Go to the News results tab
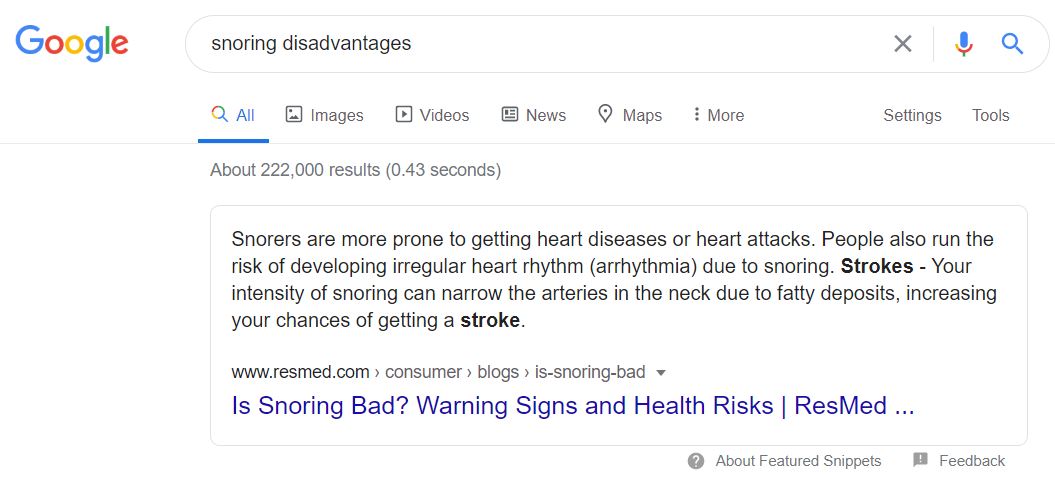This screenshot has width=1055, height=479. (534, 115)
